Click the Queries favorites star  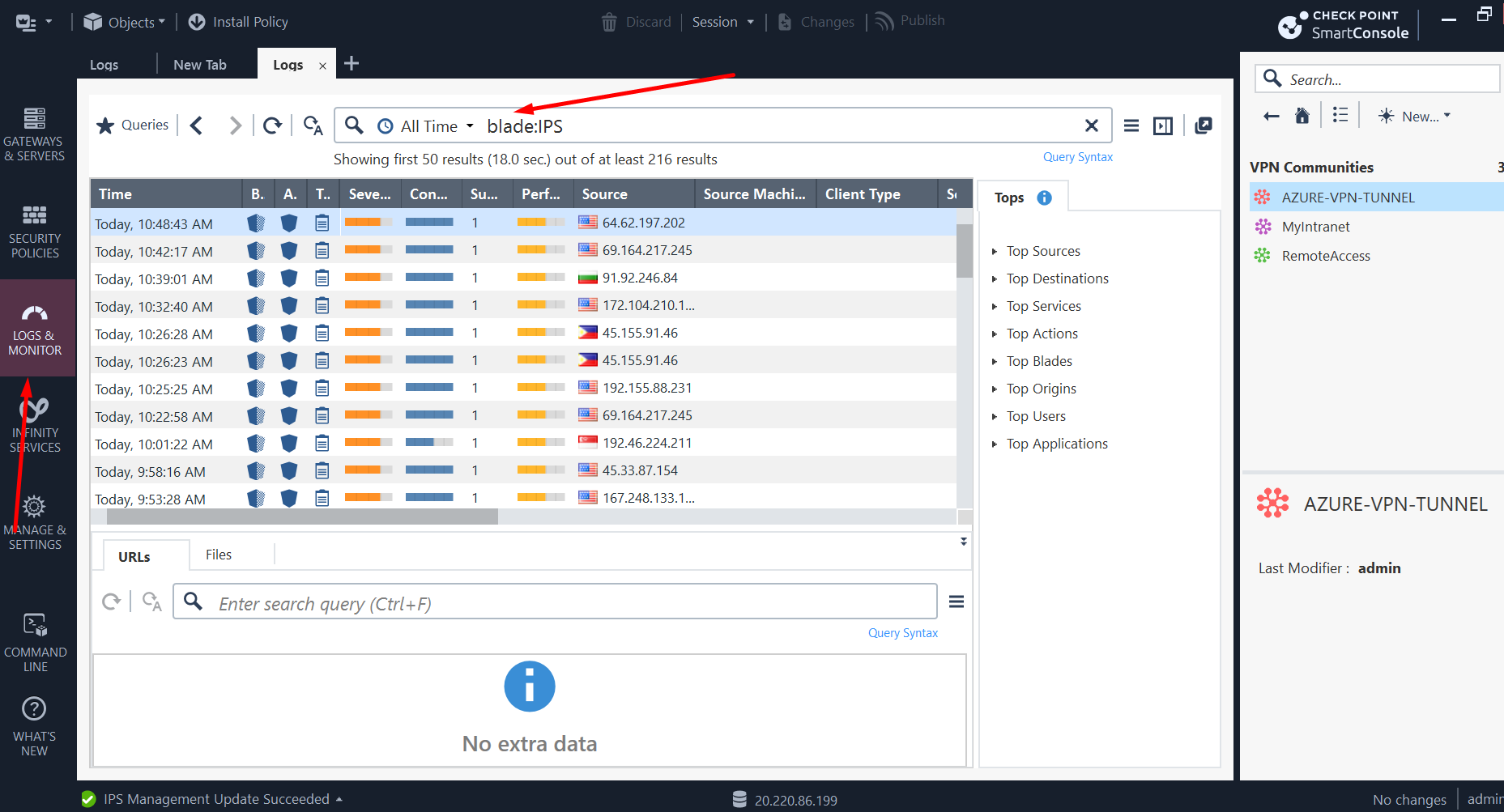click(x=105, y=125)
